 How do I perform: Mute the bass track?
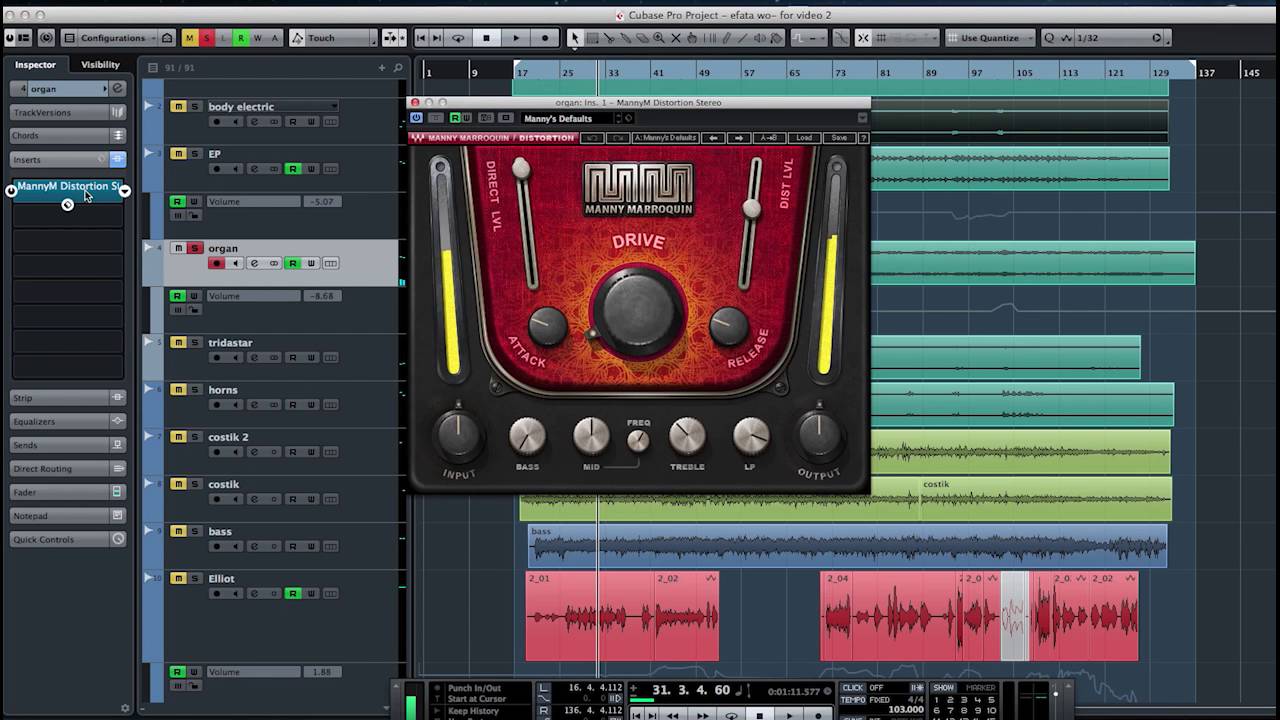click(177, 532)
